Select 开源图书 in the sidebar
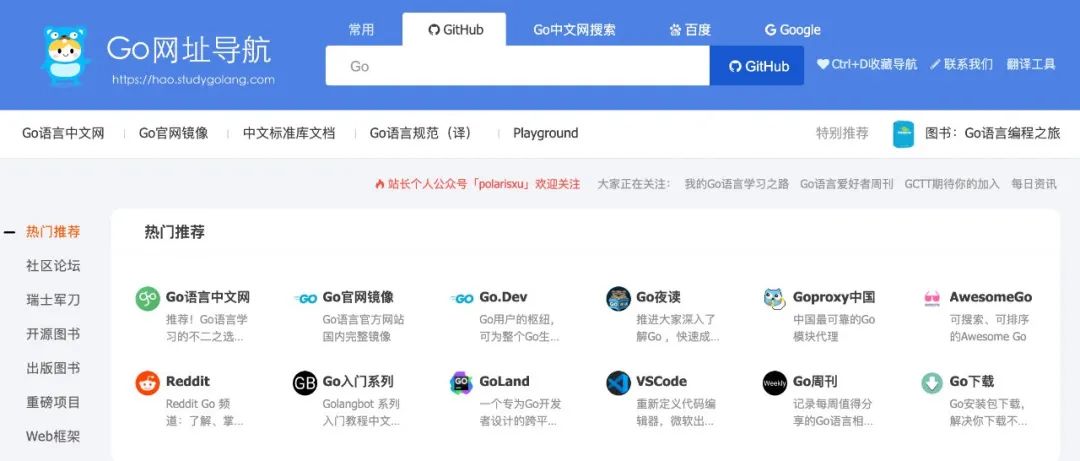The image size is (1080, 461). (53, 334)
